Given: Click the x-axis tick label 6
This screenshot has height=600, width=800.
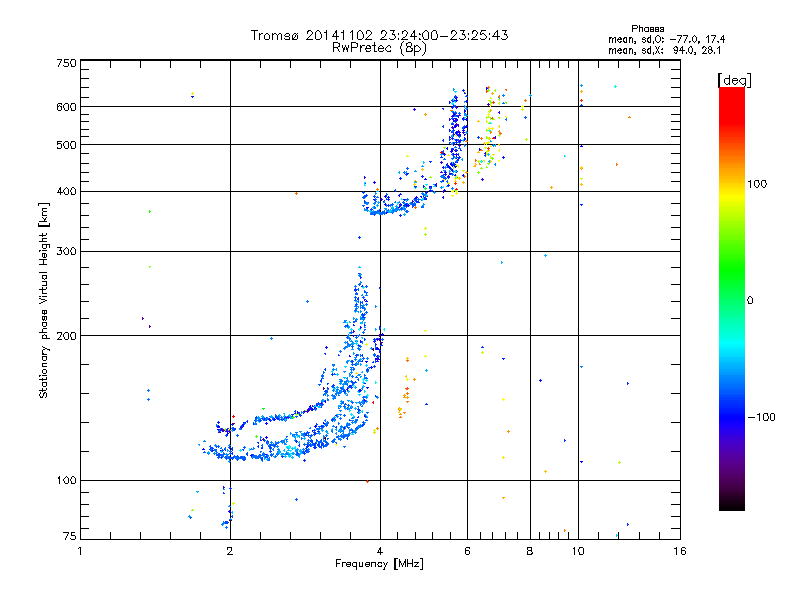Looking at the screenshot, I should click(467, 551).
